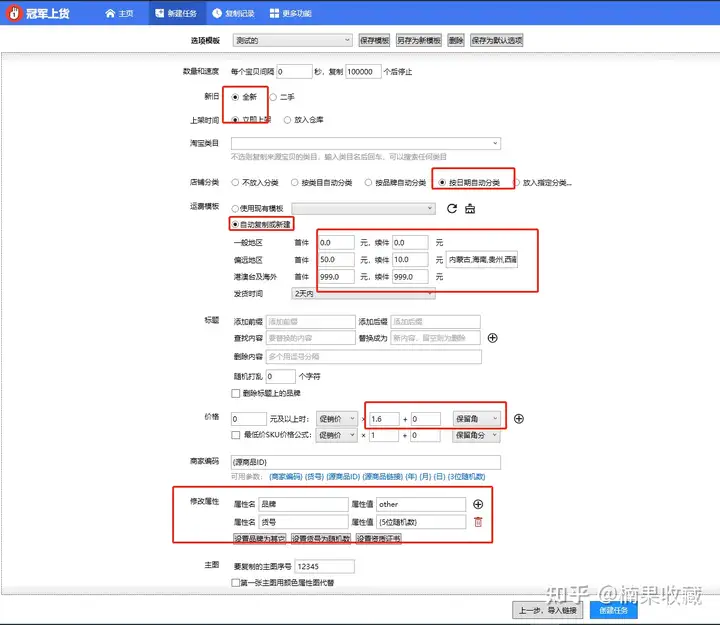Click the price multiplier field showing 1.6
This screenshot has width=720, height=625.
coord(384,419)
